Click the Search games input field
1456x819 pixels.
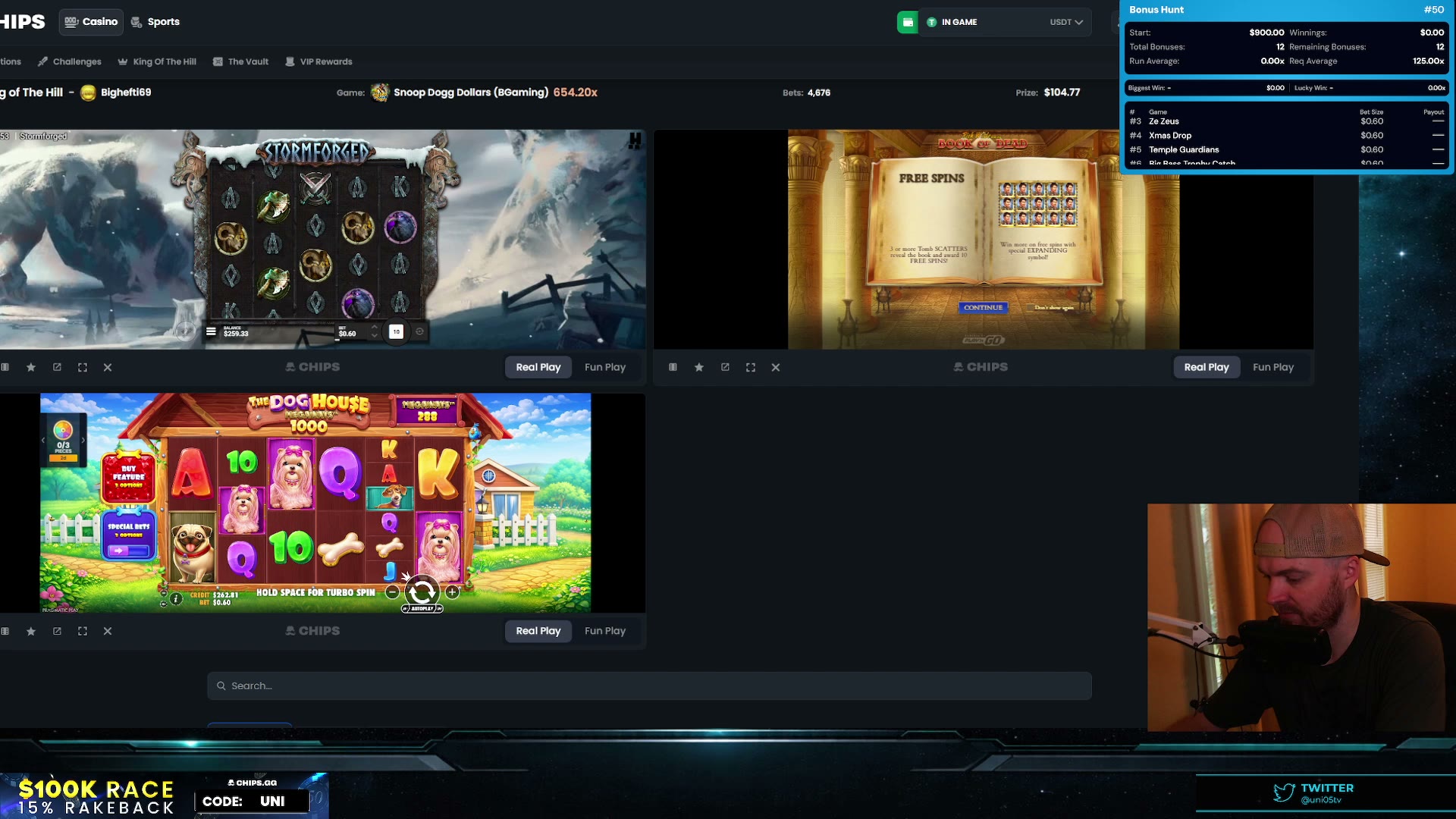[649, 686]
